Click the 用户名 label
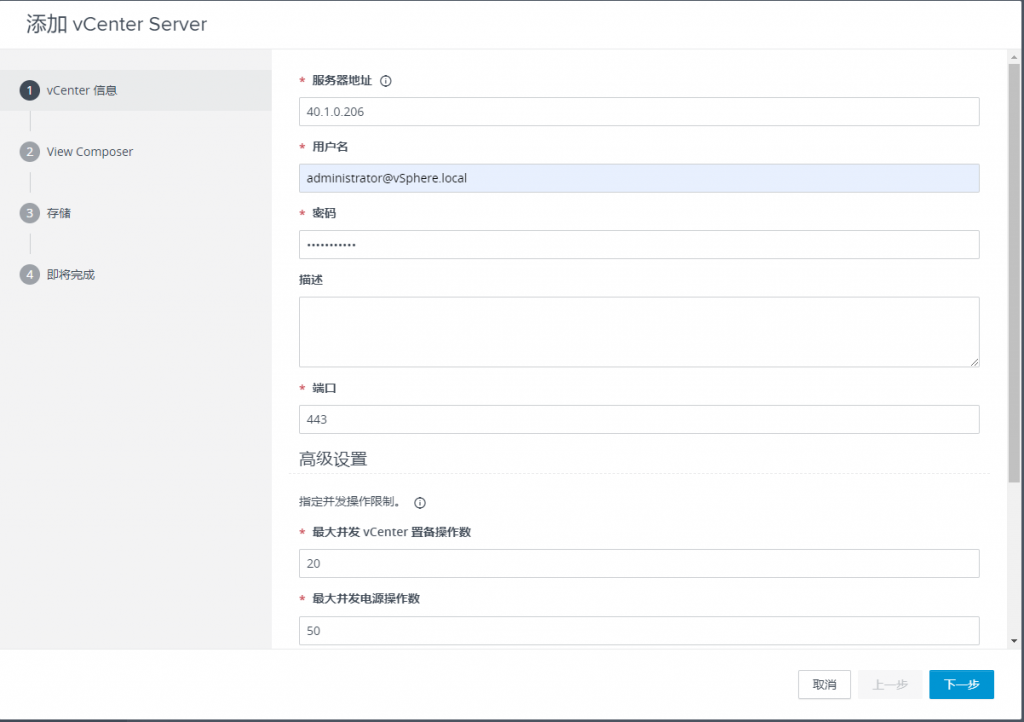This screenshot has height=722, width=1024. point(330,147)
